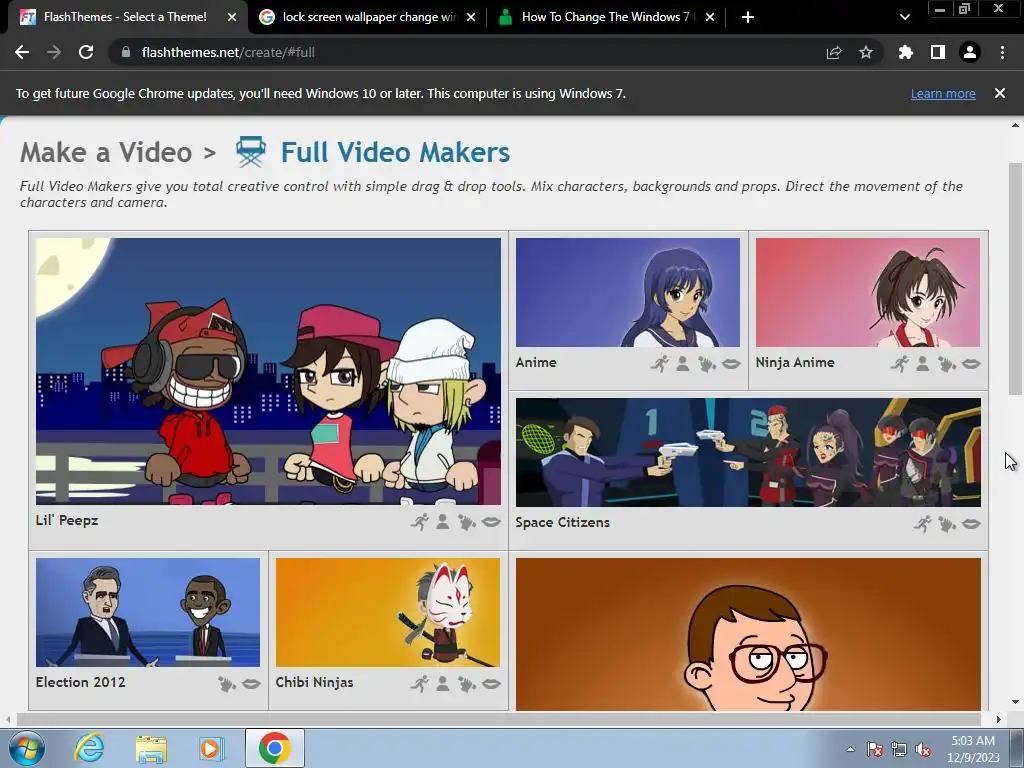Open Windows Explorer from the taskbar

click(151, 748)
